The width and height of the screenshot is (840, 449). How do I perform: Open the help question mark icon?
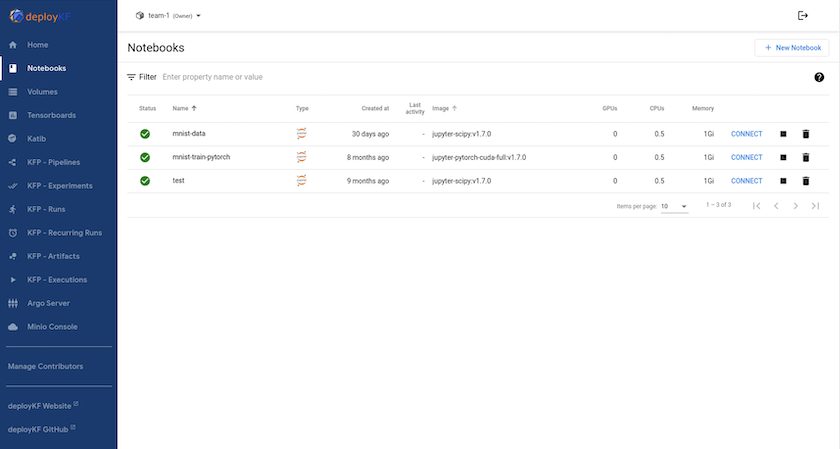tap(819, 77)
